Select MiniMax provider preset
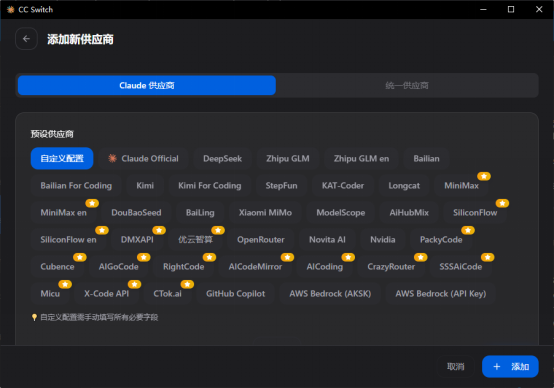The width and height of the screenshot is (554, 388). click(461, 186)
